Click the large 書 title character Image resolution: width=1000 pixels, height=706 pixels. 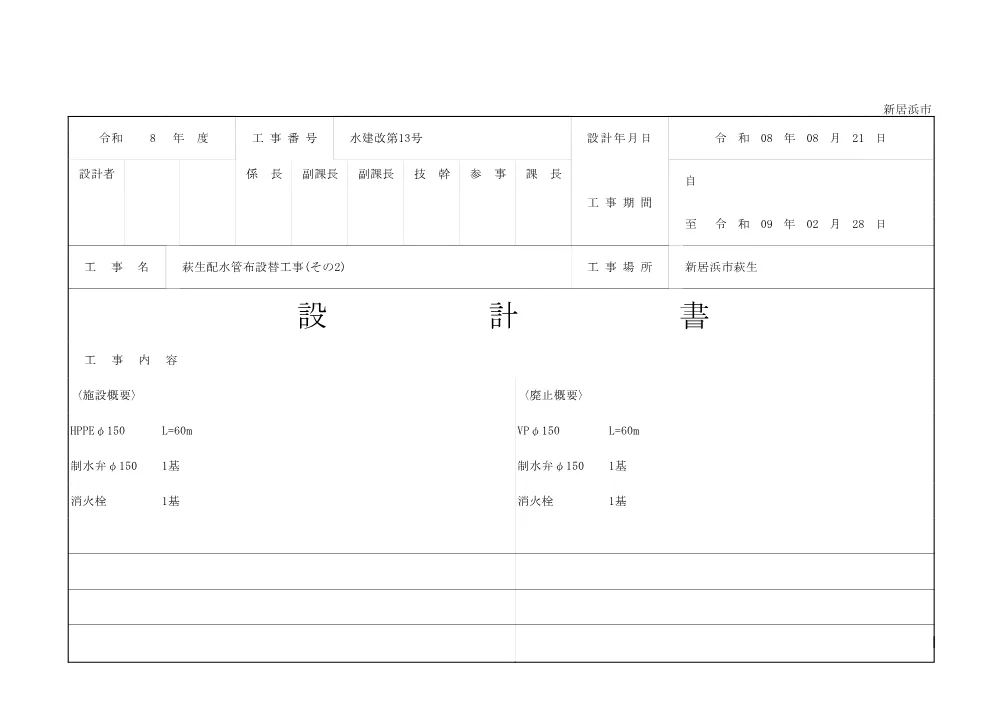tap(695, 316)
